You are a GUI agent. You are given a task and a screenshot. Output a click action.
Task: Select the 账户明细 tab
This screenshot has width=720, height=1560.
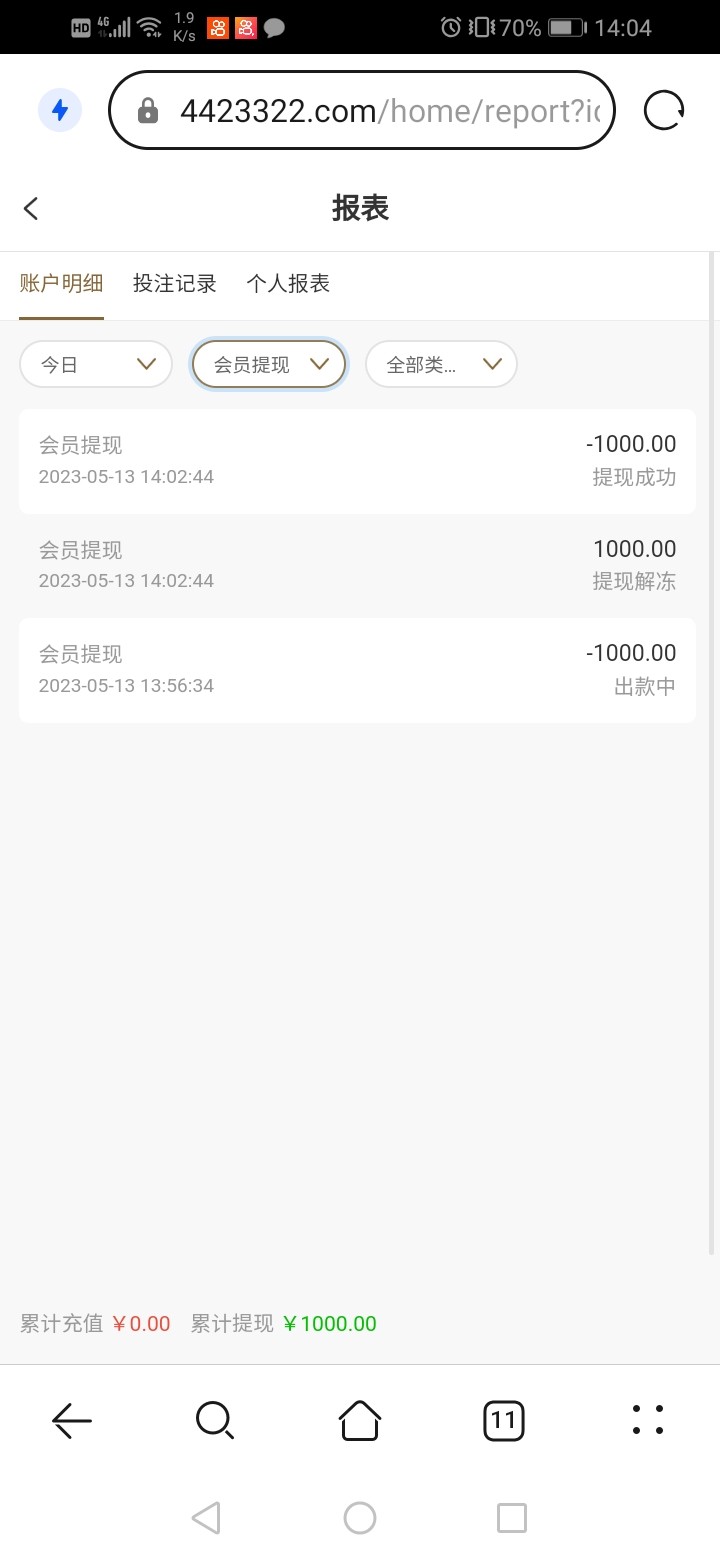62,284
